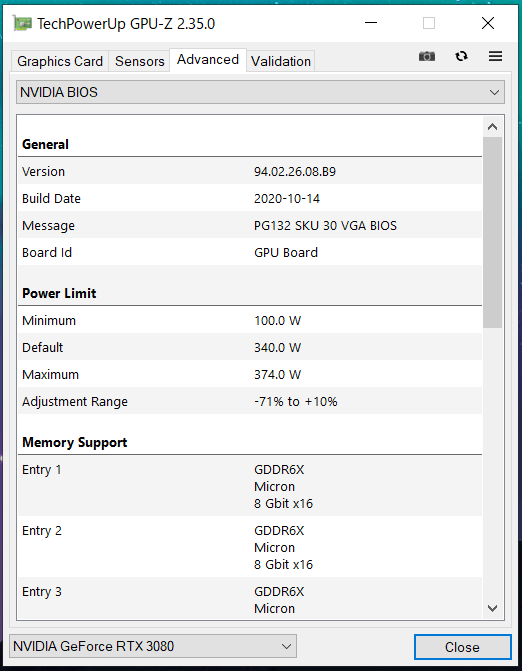Image resolution: width=522 pixels, height=671 pixels.
Task: Close the window with the X button
Action: tap(488, 23)
